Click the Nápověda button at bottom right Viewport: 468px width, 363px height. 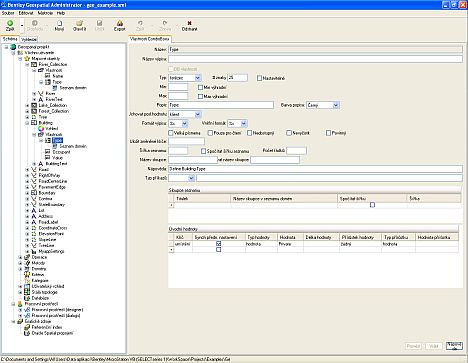[x=454, y=346]
